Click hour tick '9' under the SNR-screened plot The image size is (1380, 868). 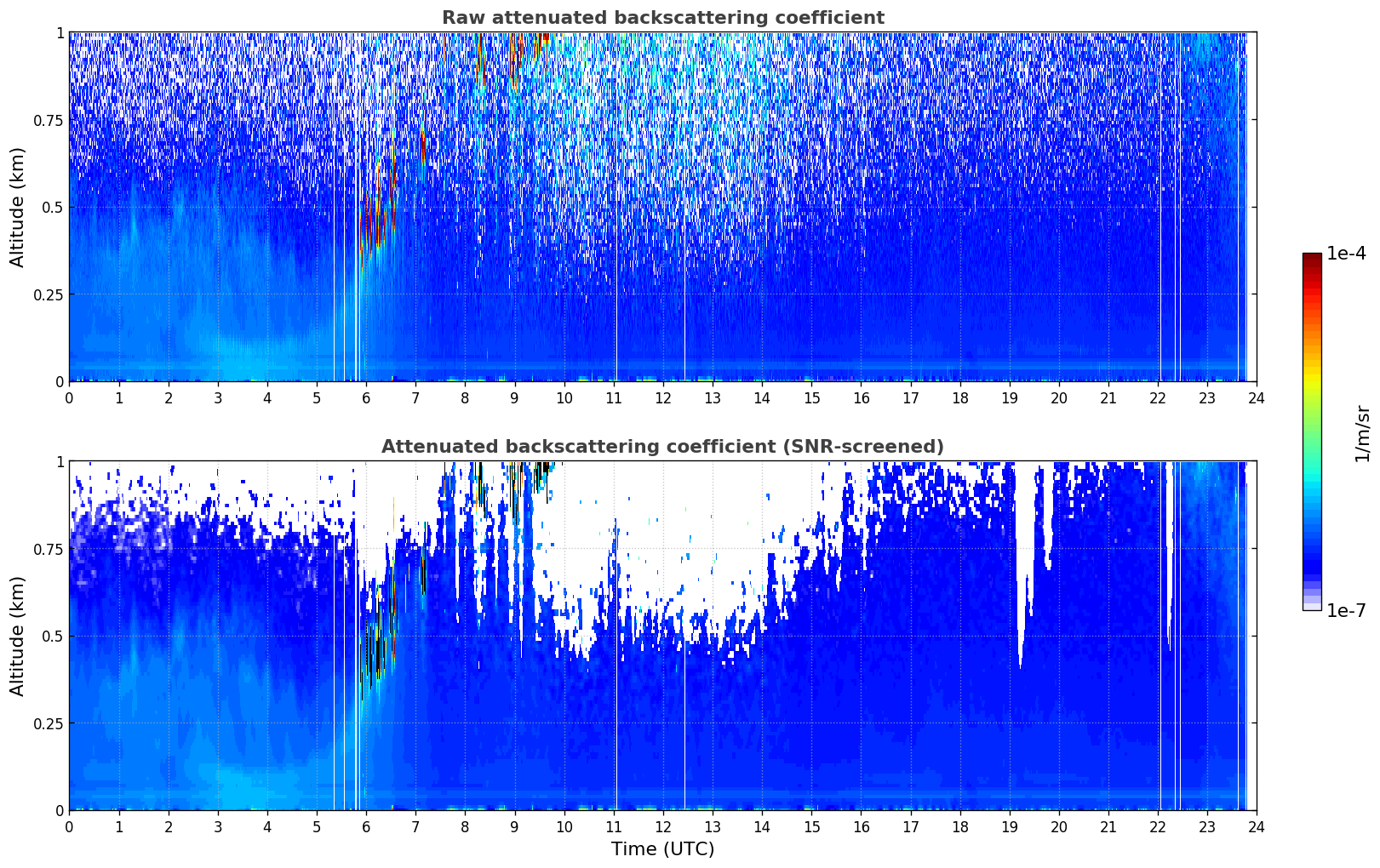pos(514,827)
